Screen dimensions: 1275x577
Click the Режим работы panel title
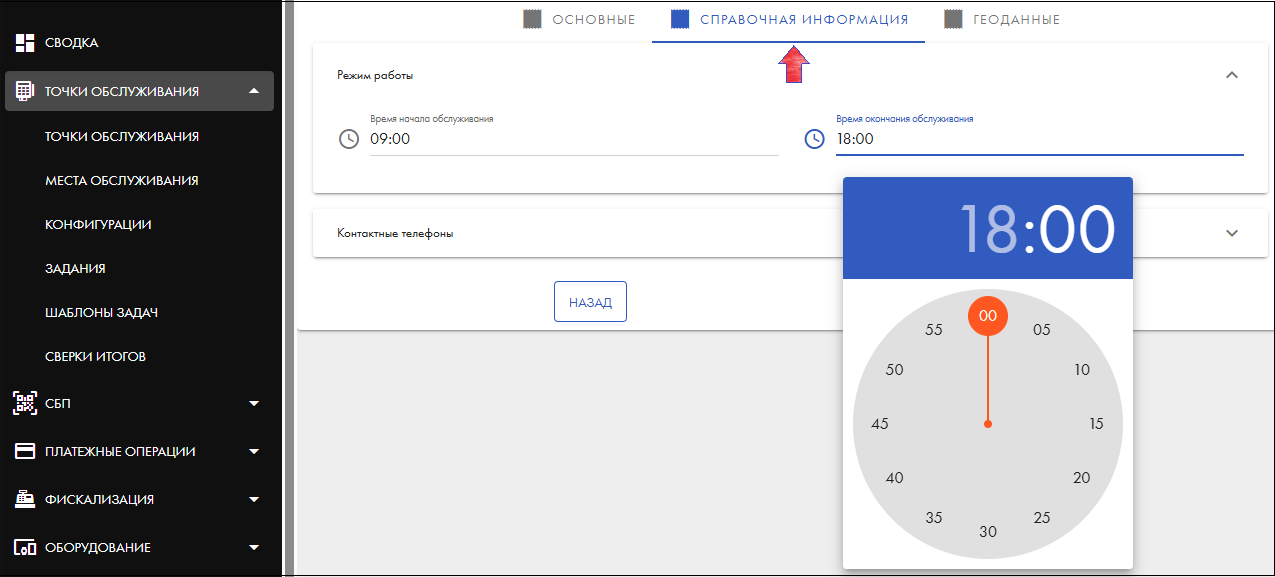[x=375, y=75]
